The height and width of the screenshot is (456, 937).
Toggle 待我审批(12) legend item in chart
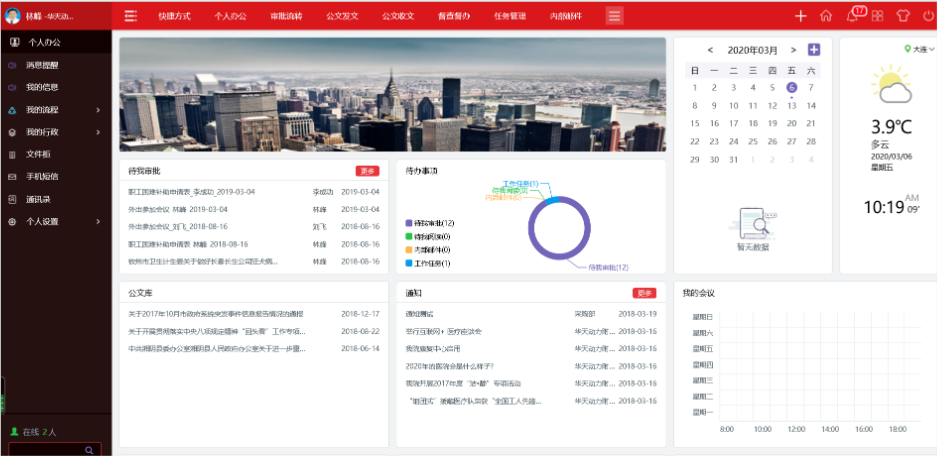point(431,223)
